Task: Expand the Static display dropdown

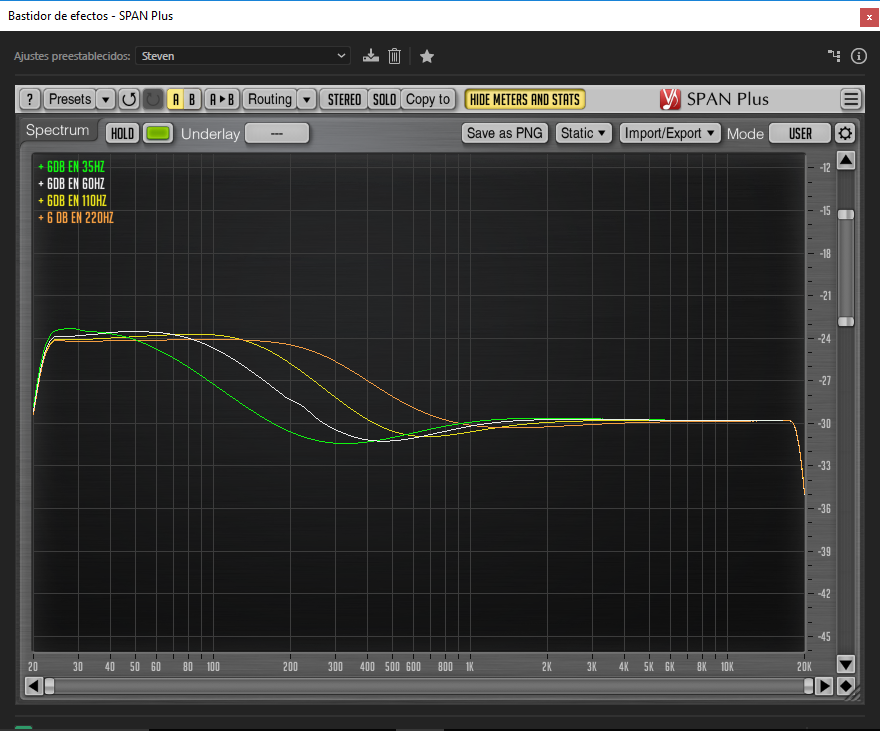Action: (x=583, y=133)
